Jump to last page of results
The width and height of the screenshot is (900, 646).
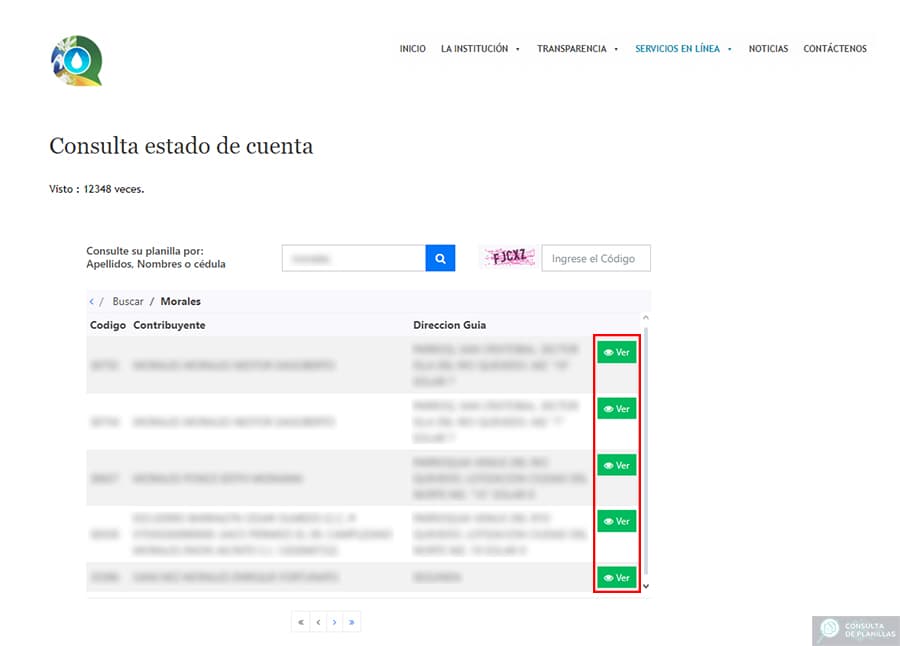pos(351,622)
